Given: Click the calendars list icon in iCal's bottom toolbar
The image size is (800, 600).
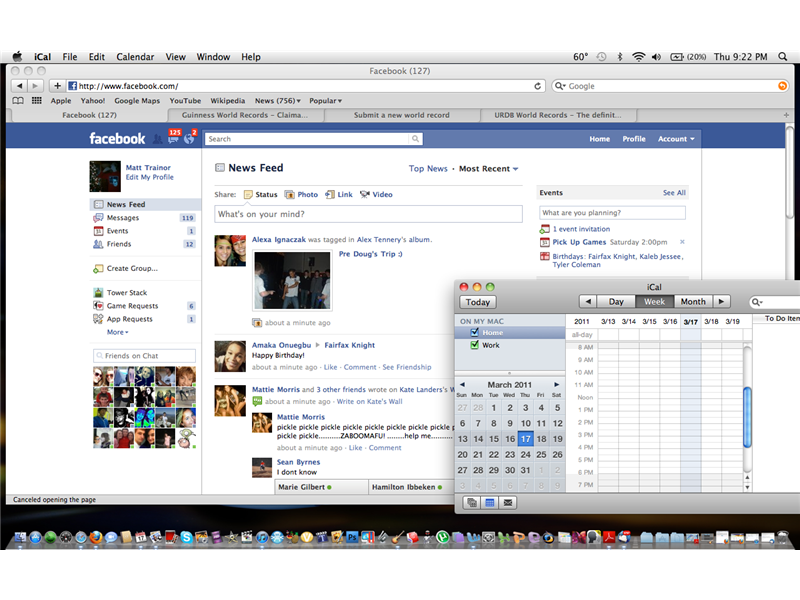Looking at the screenshot, I should point(471,503).
